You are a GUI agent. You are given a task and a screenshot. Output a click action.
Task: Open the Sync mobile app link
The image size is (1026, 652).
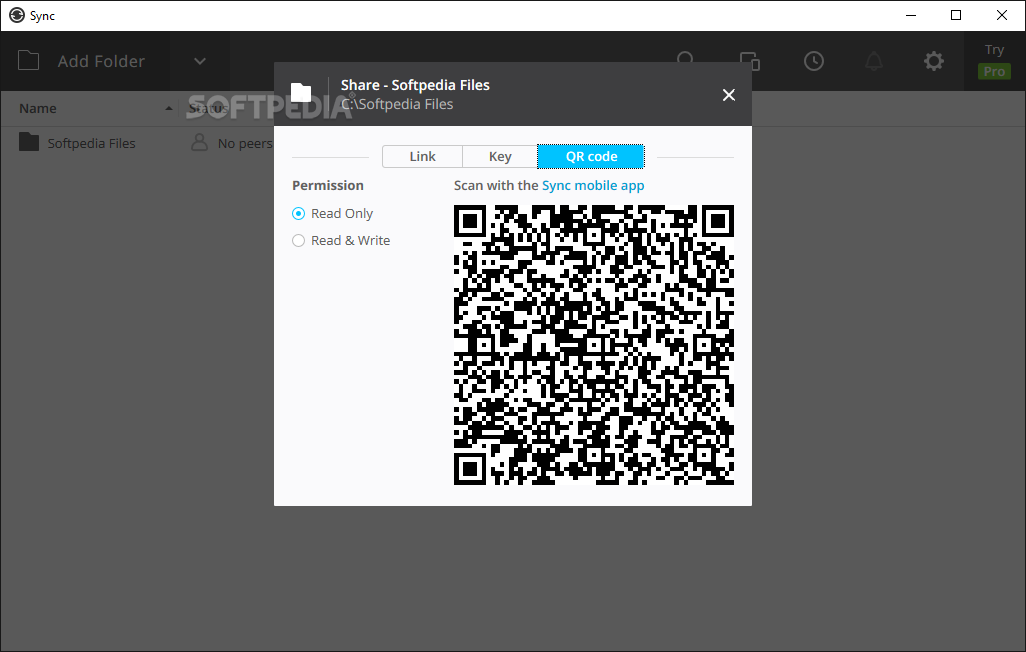coord(593,185)
